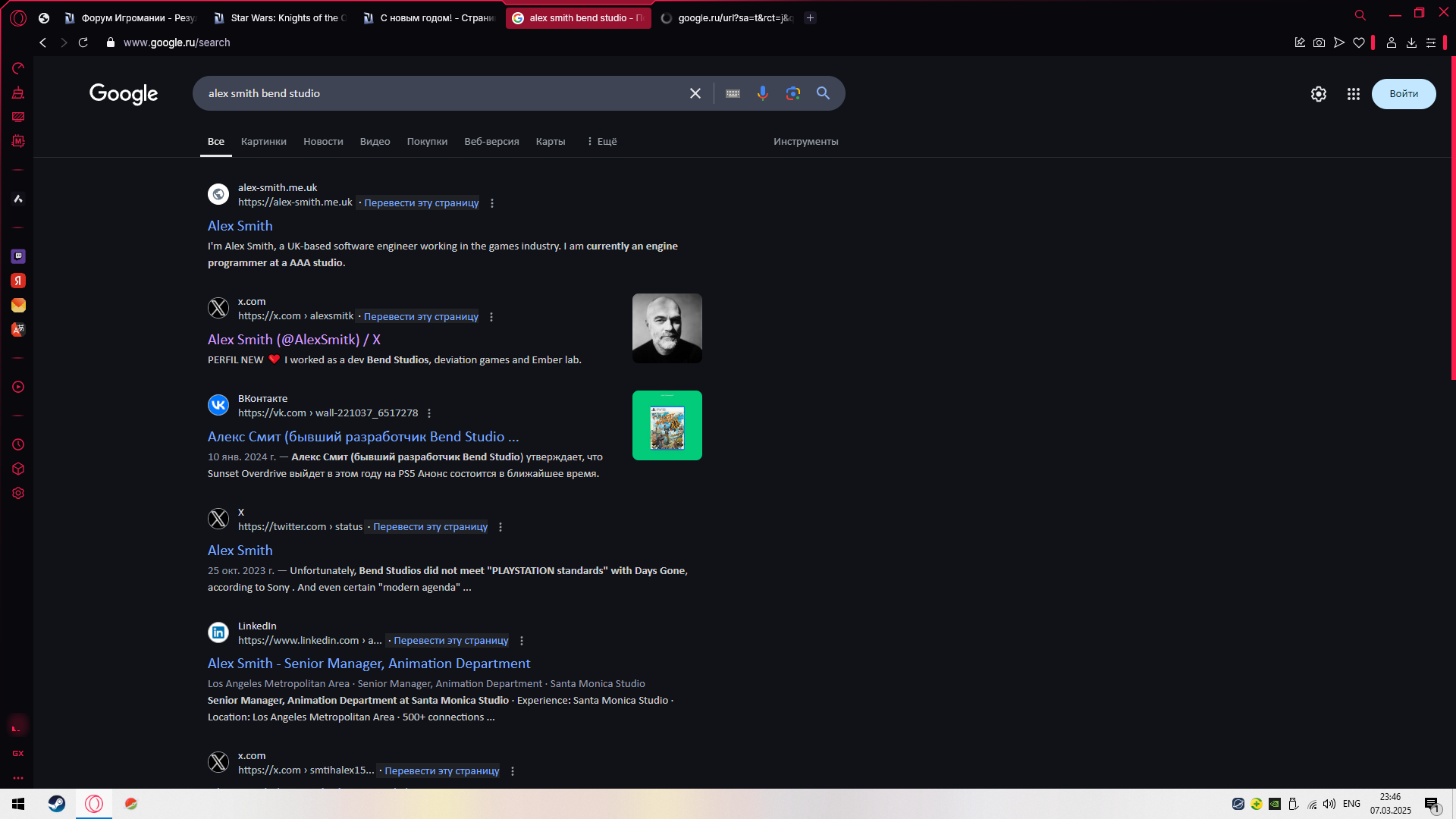Click the browser Reload button

coord(83,42)
